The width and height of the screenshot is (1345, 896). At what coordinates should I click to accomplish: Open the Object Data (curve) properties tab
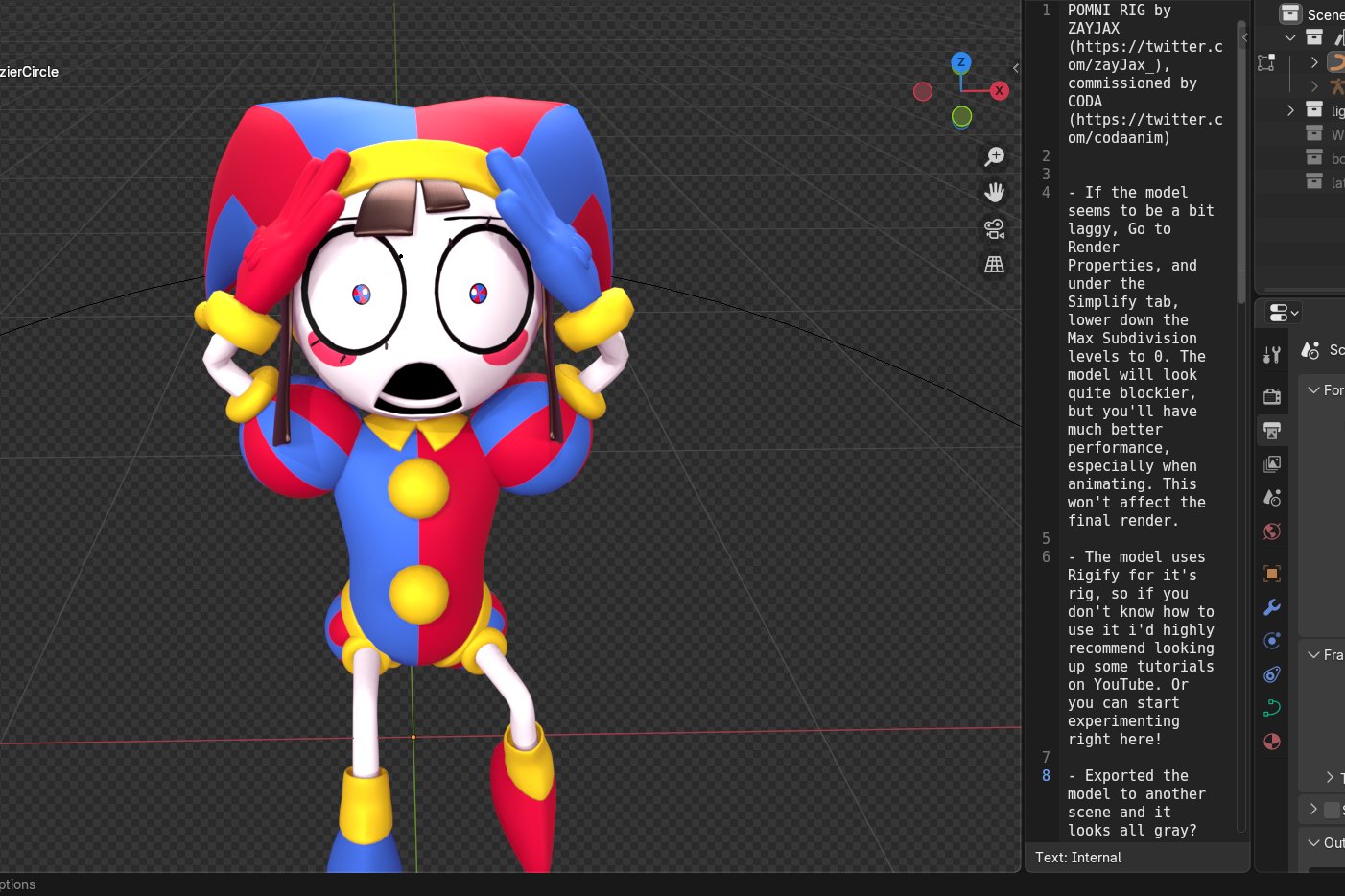coord(1272,708)
